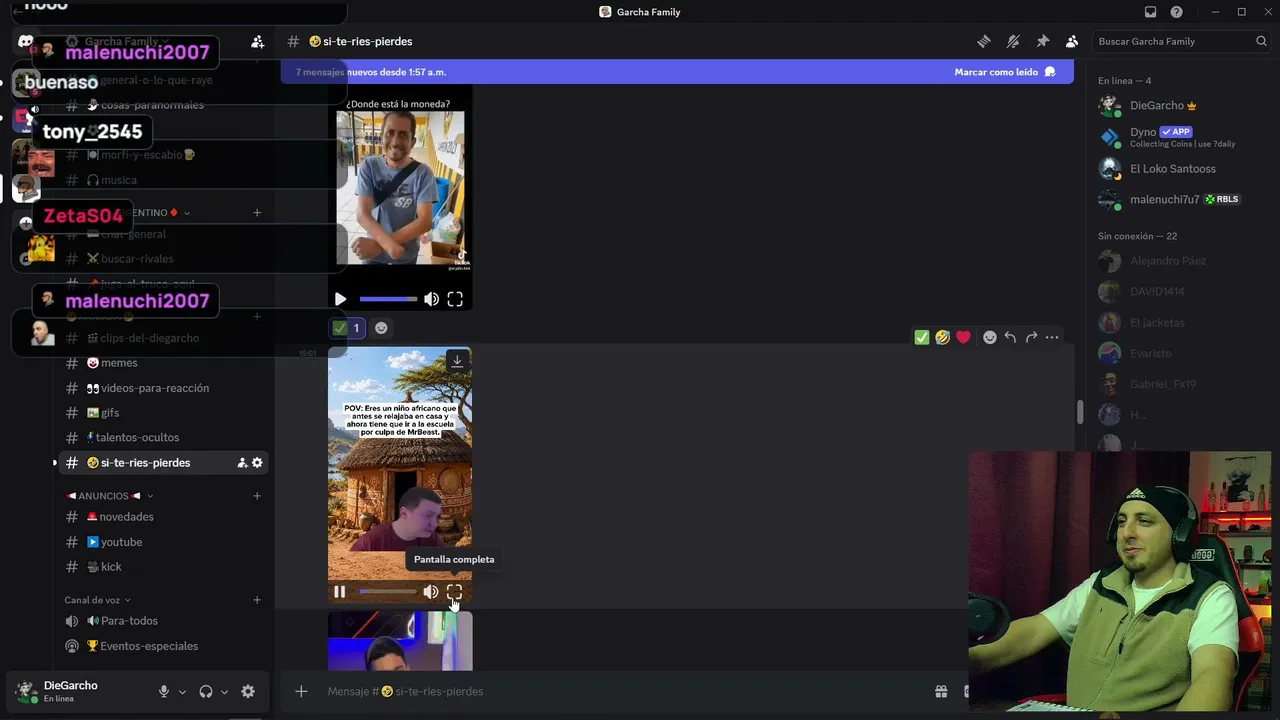The width and height of the screenshot is (1280, 720).
Task: Expand headphone output options arrow
Action: (x=224, y=692)
